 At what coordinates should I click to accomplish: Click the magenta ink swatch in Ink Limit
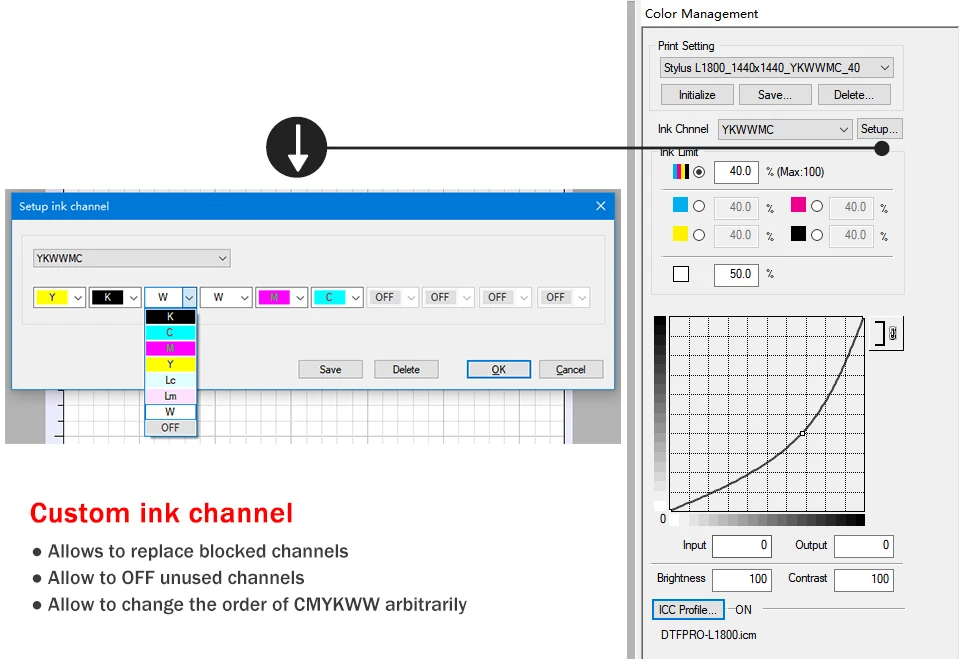click(x=798, y=205)
